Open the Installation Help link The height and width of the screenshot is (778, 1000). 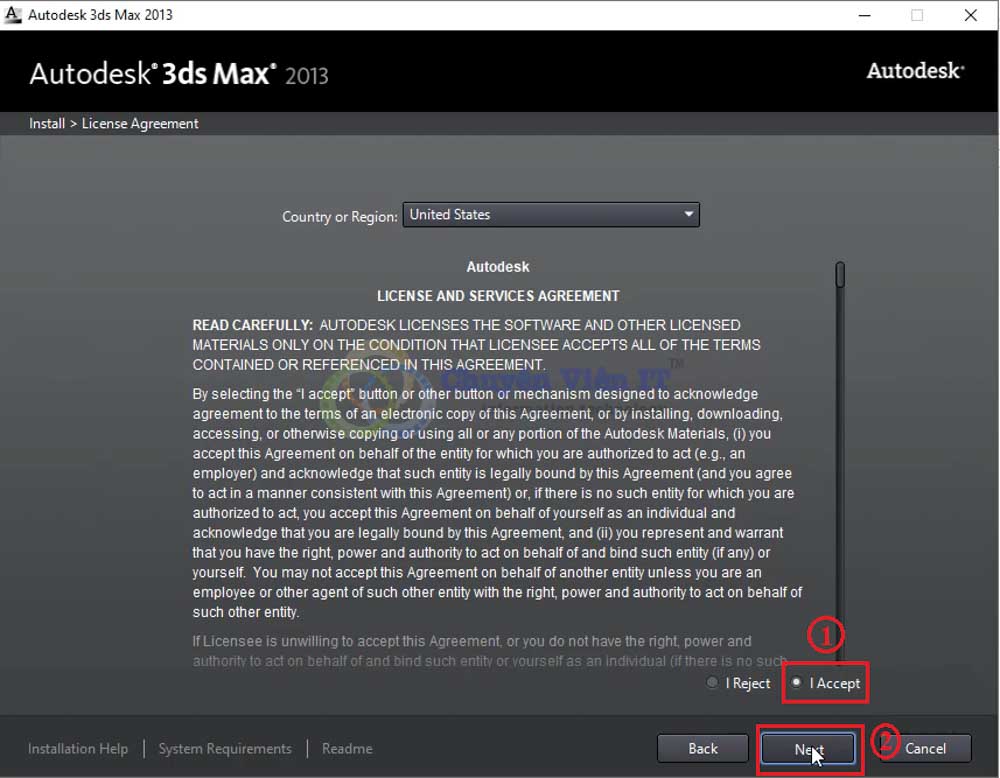coord(78,749)
